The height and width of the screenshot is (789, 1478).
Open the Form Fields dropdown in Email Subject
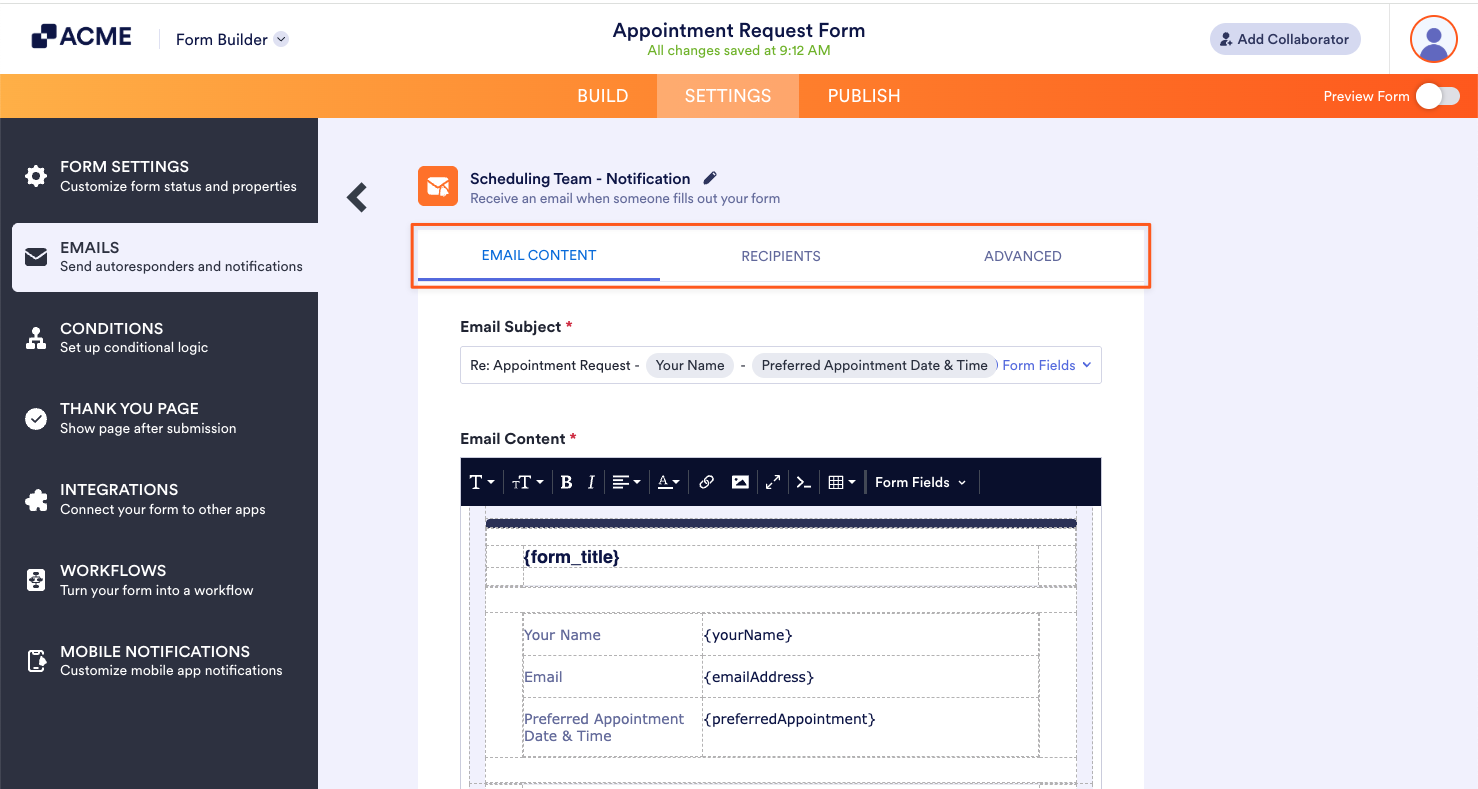click(x=1046, y=365)
